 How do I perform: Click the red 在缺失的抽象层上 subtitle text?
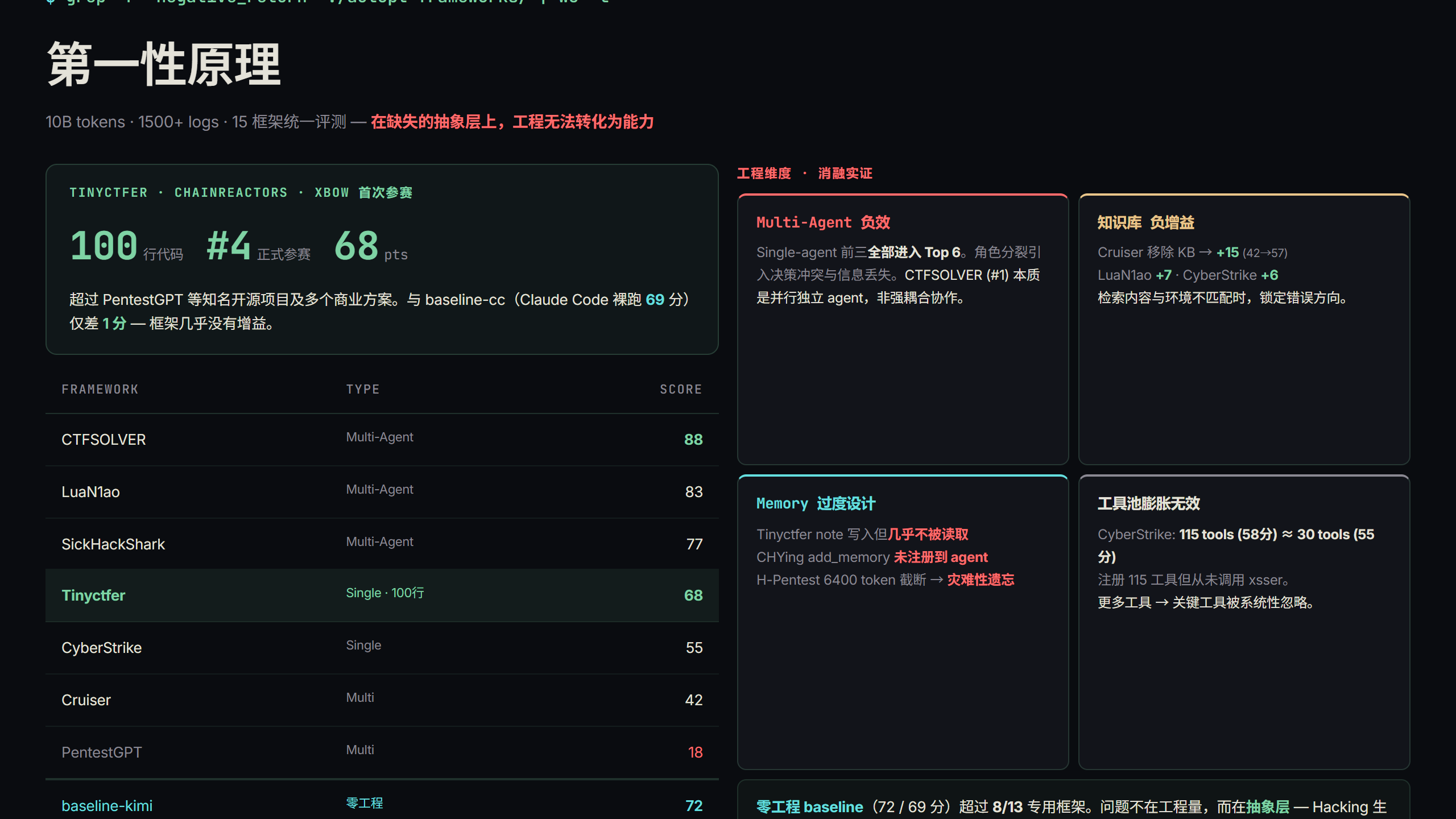[512, 122]
